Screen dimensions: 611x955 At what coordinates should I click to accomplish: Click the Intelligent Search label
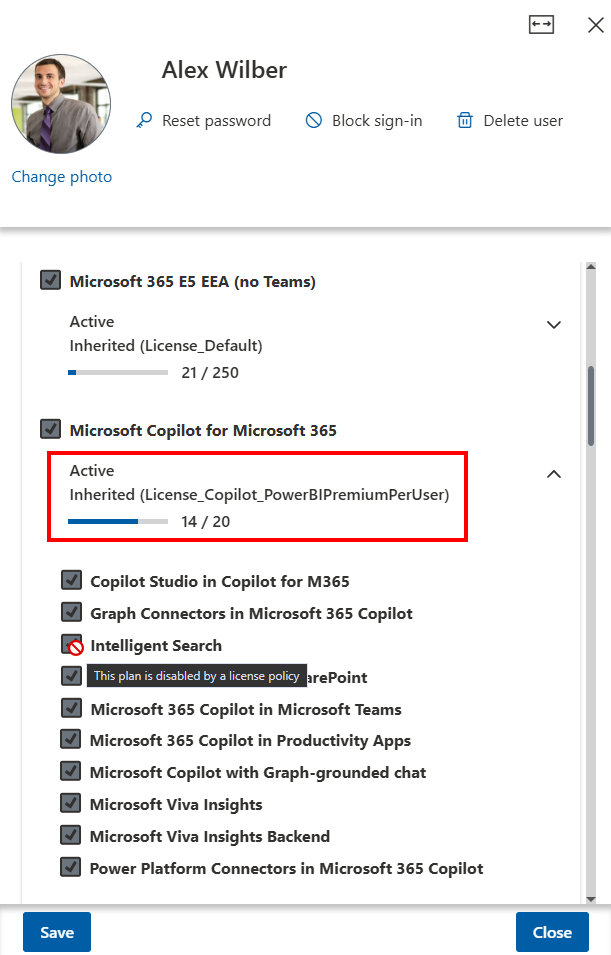tap(156, 646)
